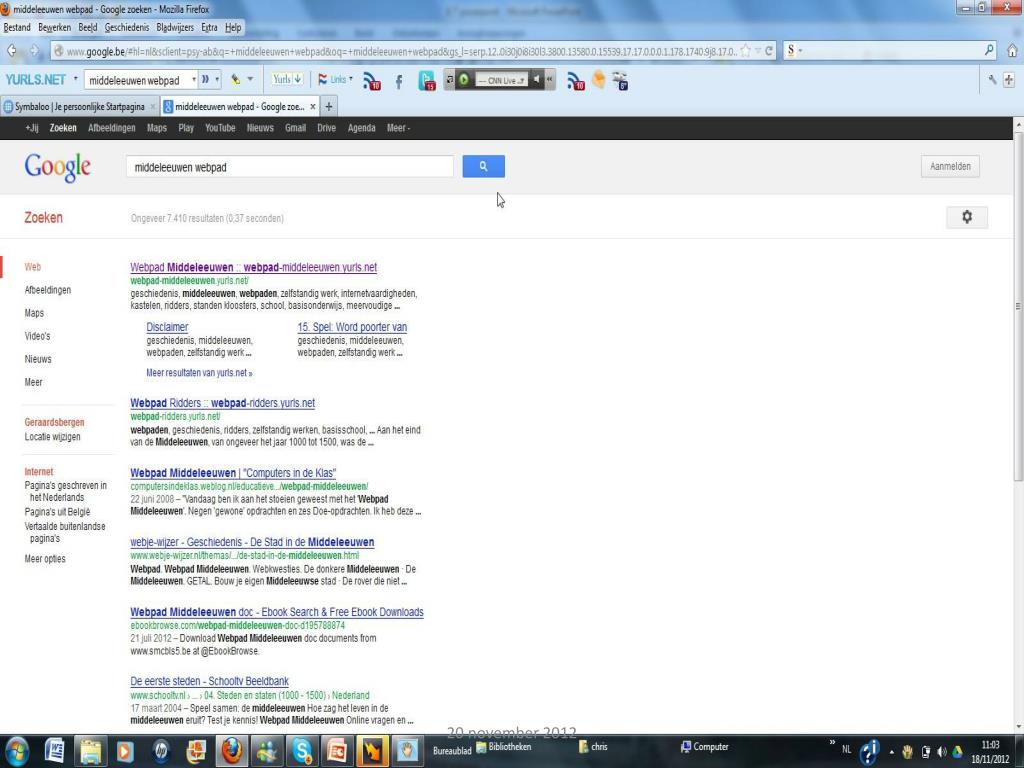The image size is (1024, 768).
Task: Click the Aanmelden sign-in button
Action: 950,167
